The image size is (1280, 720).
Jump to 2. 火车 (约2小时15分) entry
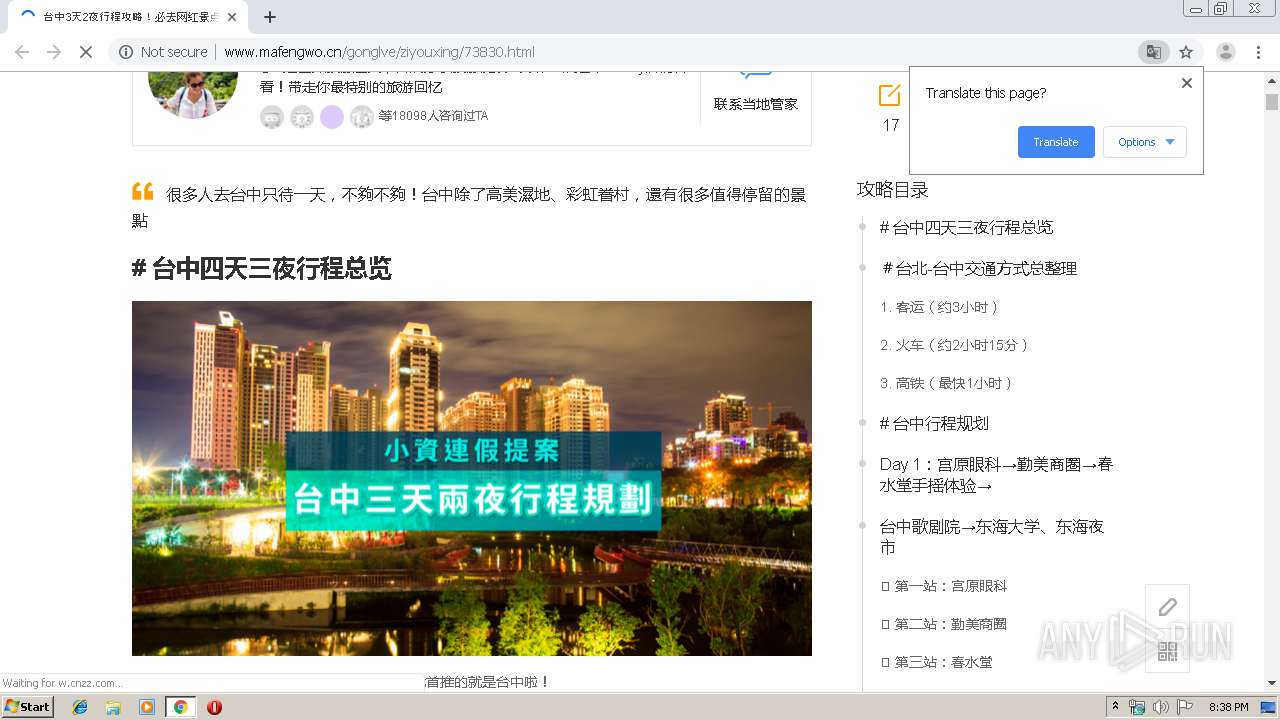(954, 345)
